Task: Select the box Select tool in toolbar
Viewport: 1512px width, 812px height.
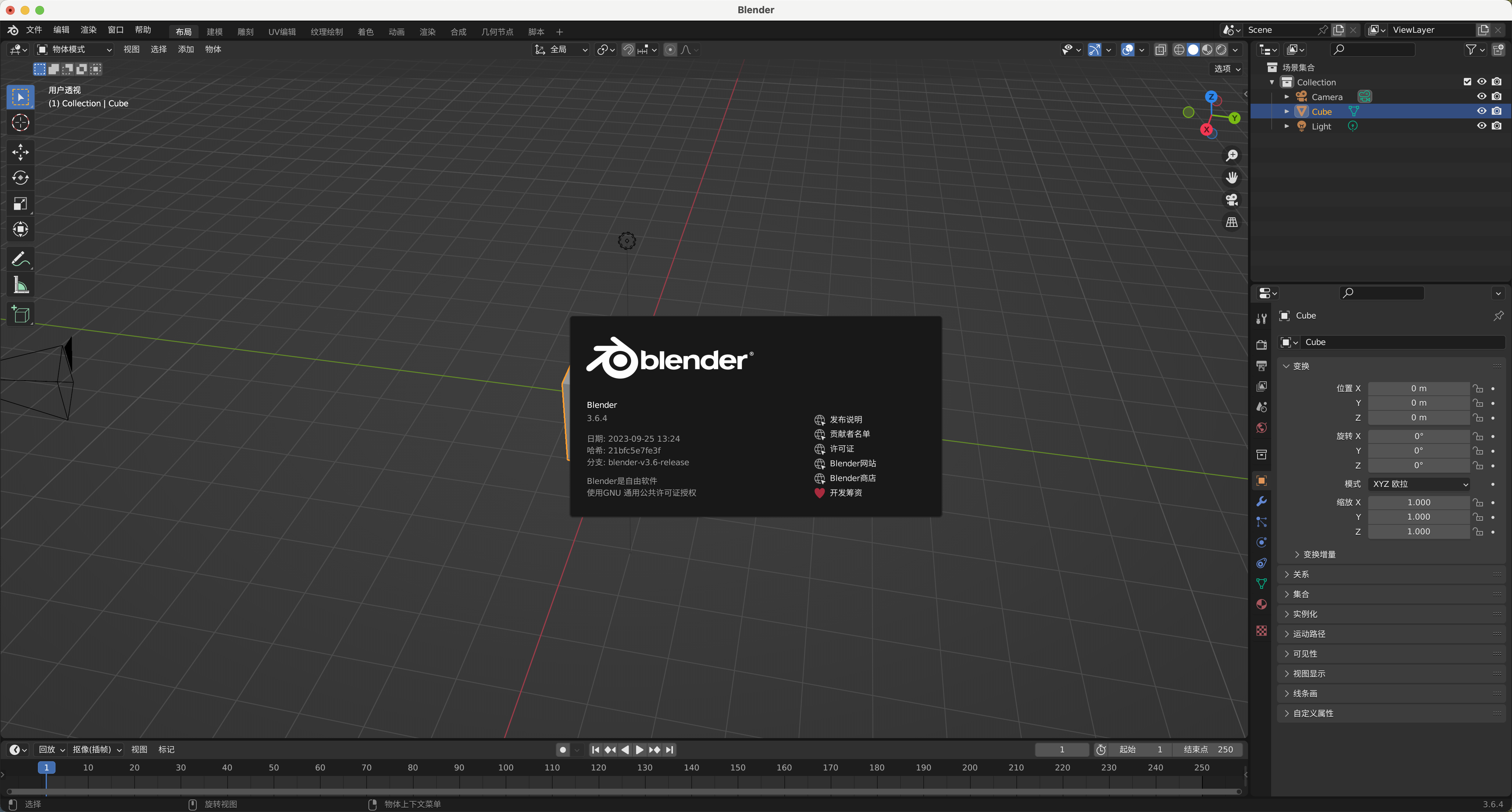Action: point(21,97)
